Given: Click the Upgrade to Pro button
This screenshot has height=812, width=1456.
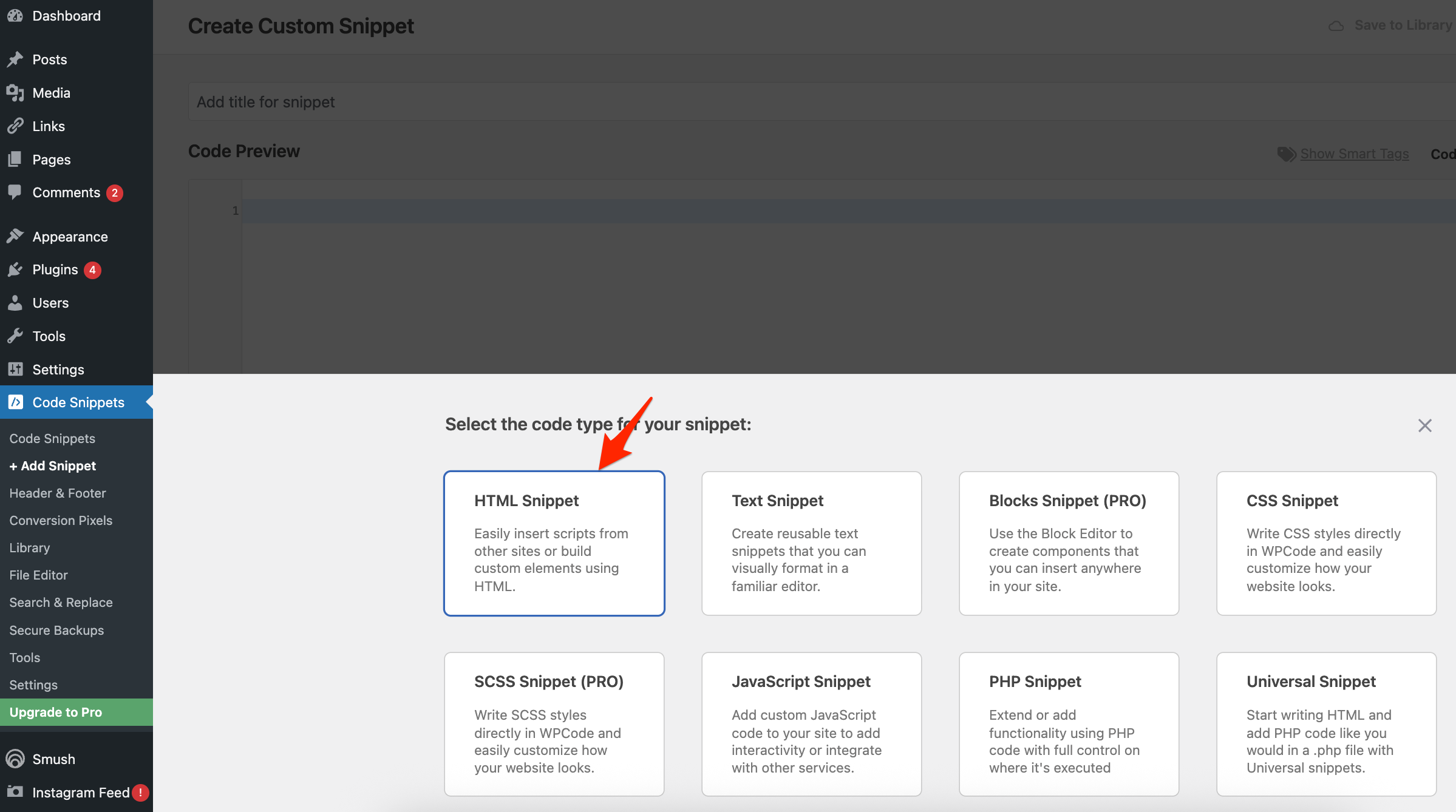Looking at the screenshot, I should 56,712.
